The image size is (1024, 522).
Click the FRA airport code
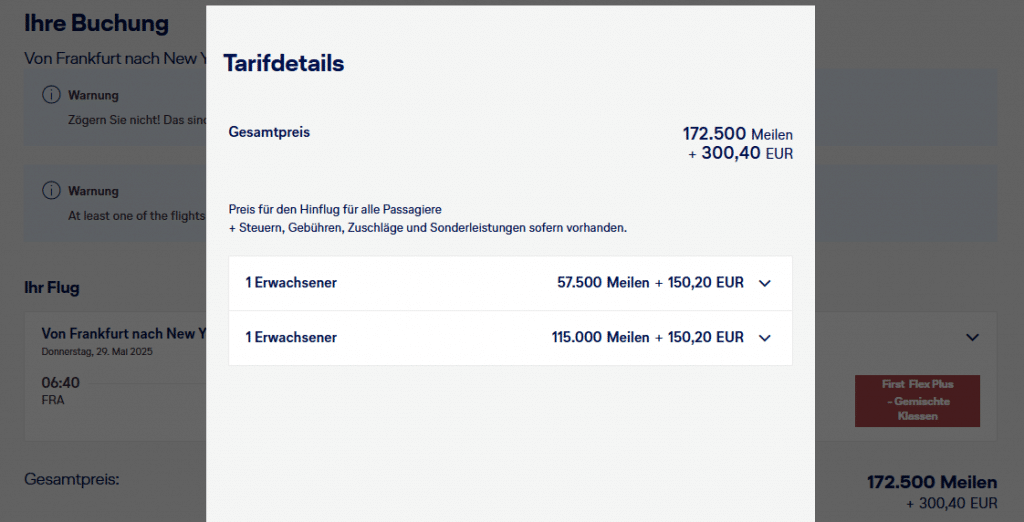53,399
